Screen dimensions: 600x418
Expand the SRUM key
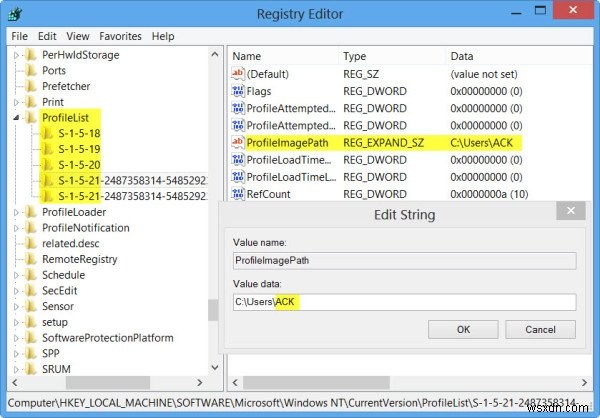pyautogui.click(x=16, y=369)
